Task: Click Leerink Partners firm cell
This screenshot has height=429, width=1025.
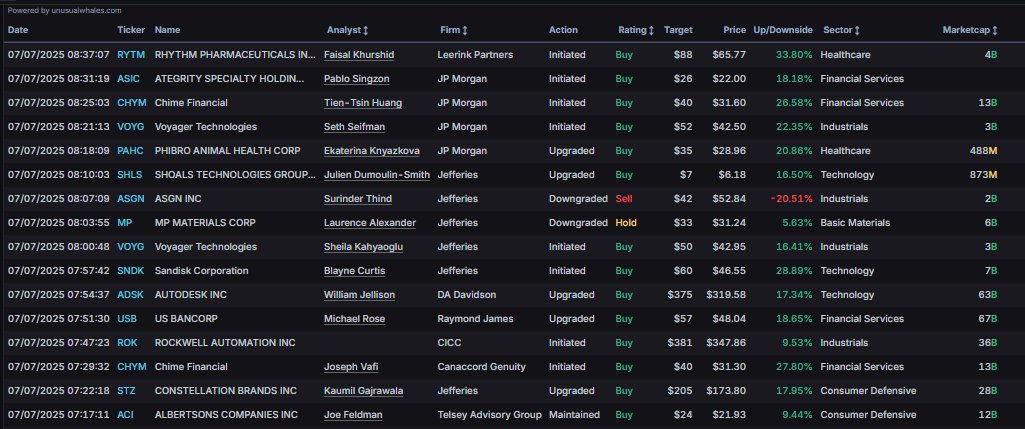Action: (x=475, y=55)
